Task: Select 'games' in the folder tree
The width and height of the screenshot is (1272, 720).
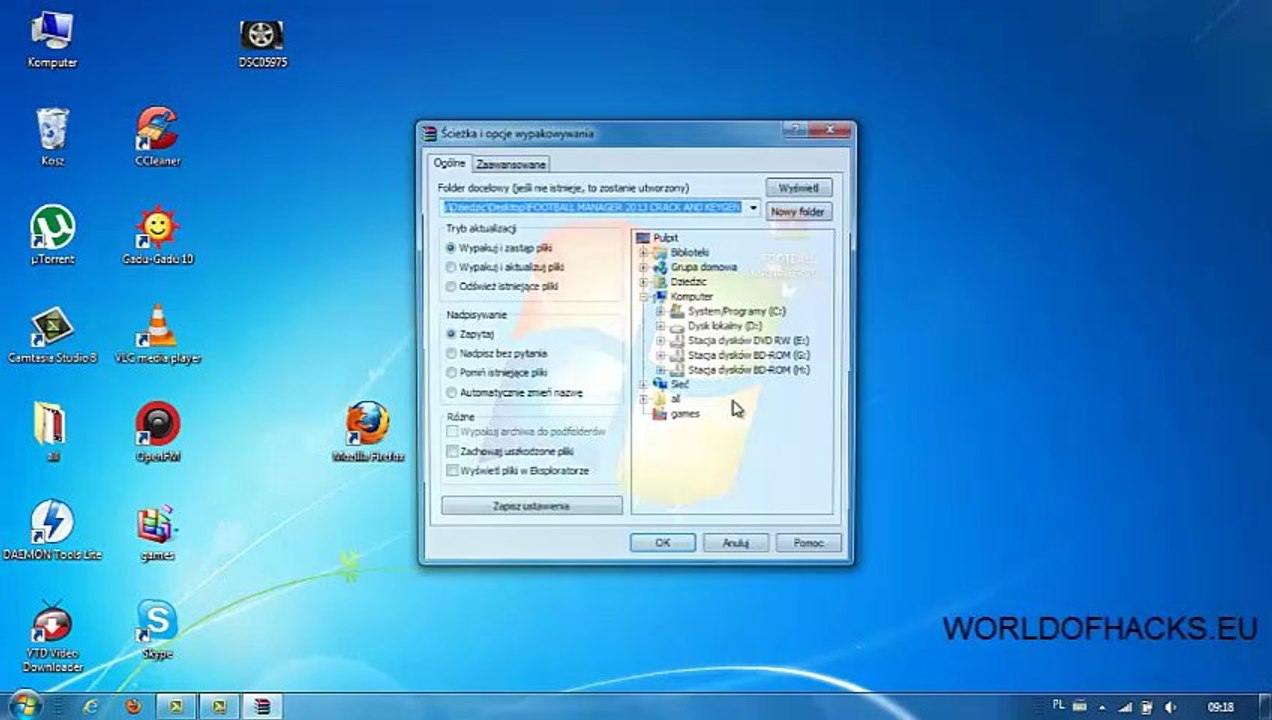Action: [x=685, y=413]
